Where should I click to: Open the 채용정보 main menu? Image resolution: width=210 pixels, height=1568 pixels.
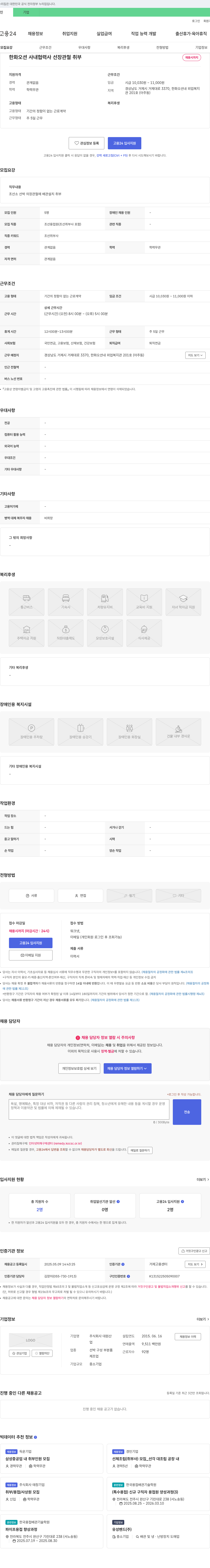(x=35, y=33)
